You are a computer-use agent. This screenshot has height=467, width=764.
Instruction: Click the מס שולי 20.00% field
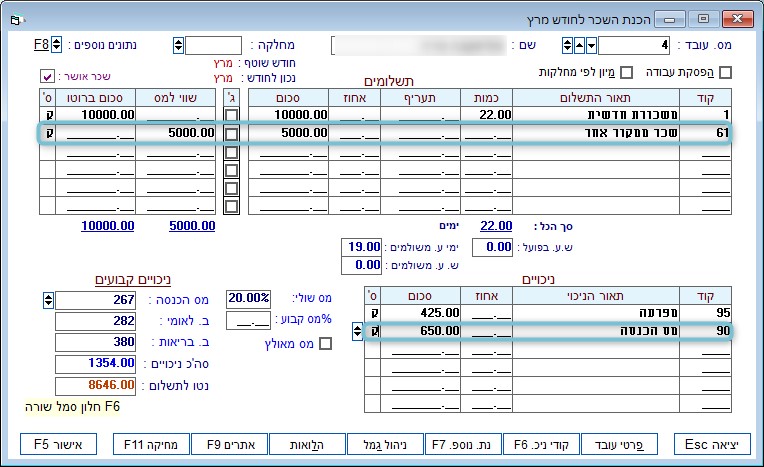coord(248,298)
